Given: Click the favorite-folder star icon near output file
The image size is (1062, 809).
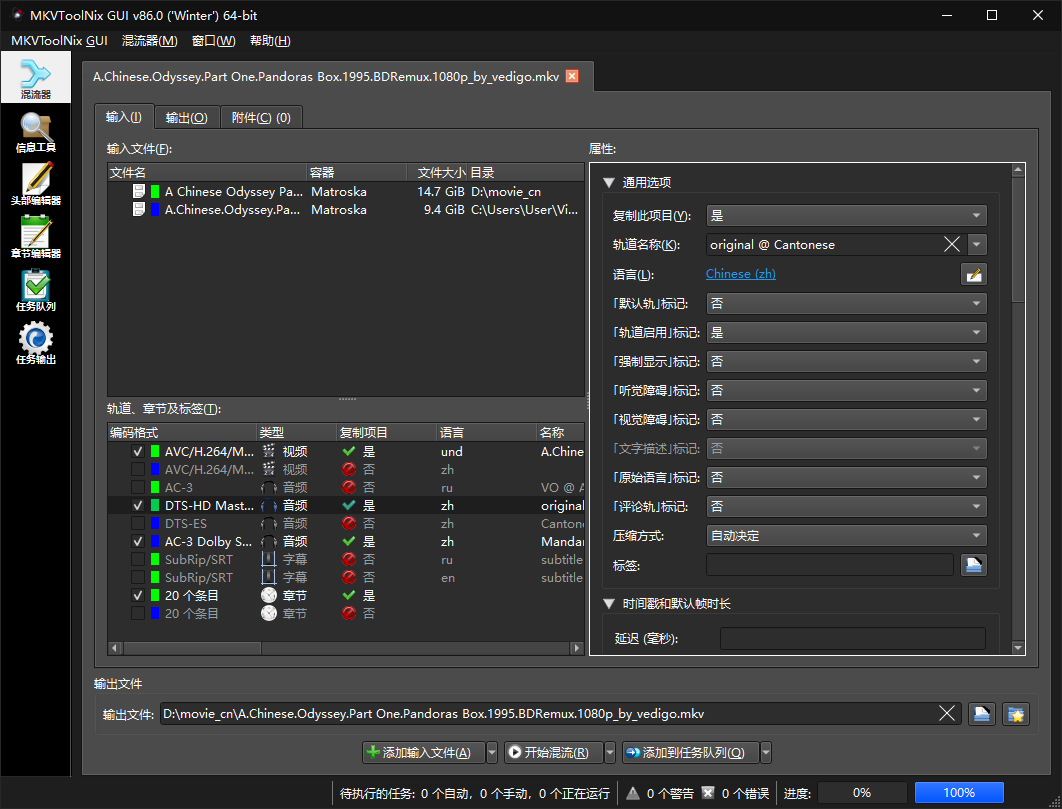Looking at the screenshot, I should point(1016,713).
